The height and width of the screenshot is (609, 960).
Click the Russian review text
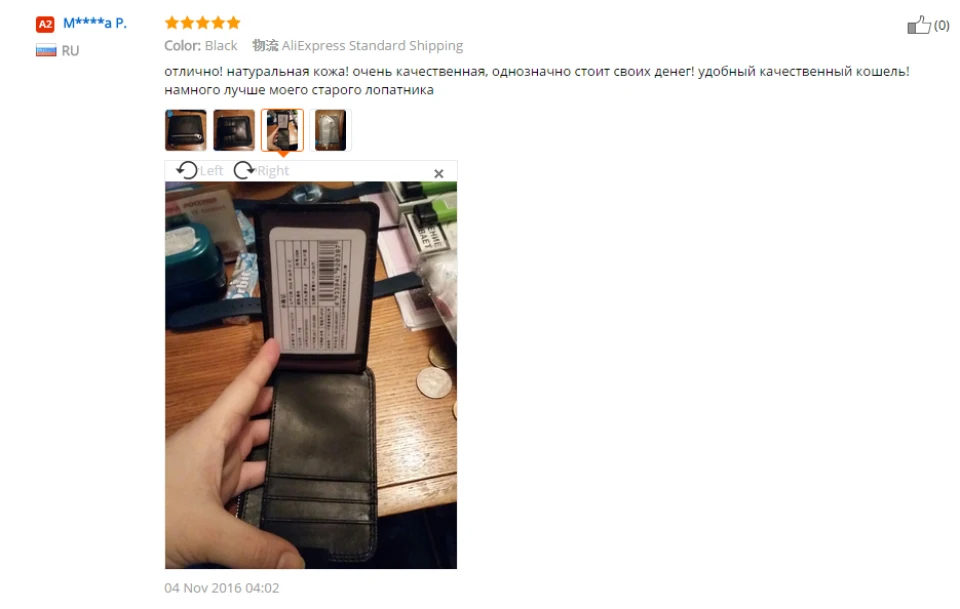(x=537, y=80)
